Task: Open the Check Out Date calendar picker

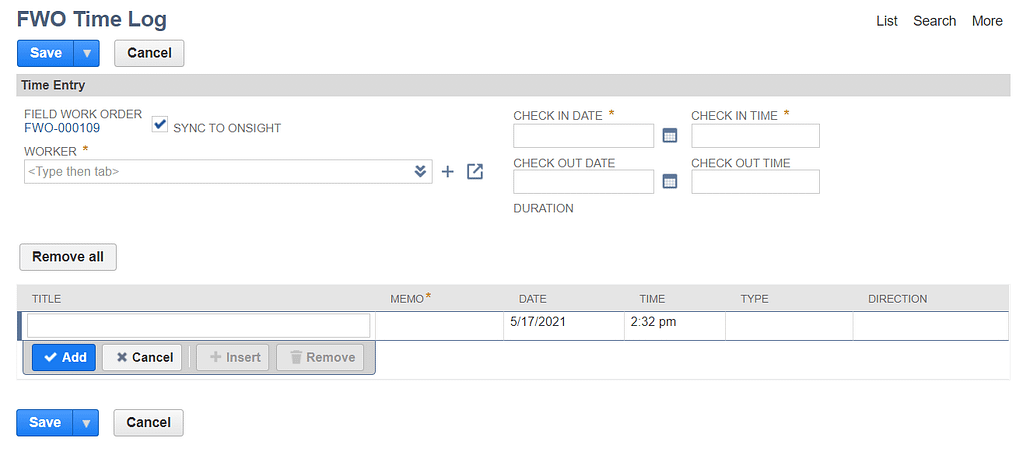Action: click(670, 182)
